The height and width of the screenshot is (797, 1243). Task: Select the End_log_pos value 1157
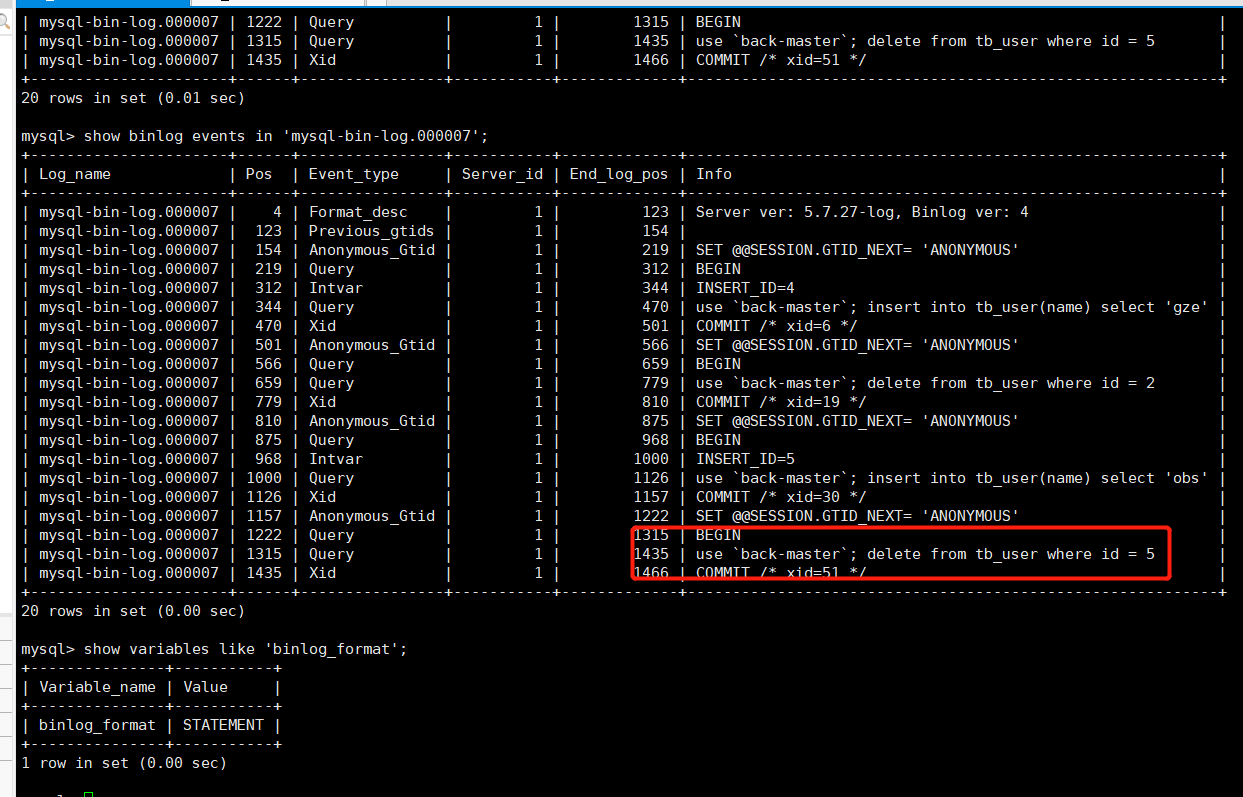pyautogui.click(x=651, y=497)
